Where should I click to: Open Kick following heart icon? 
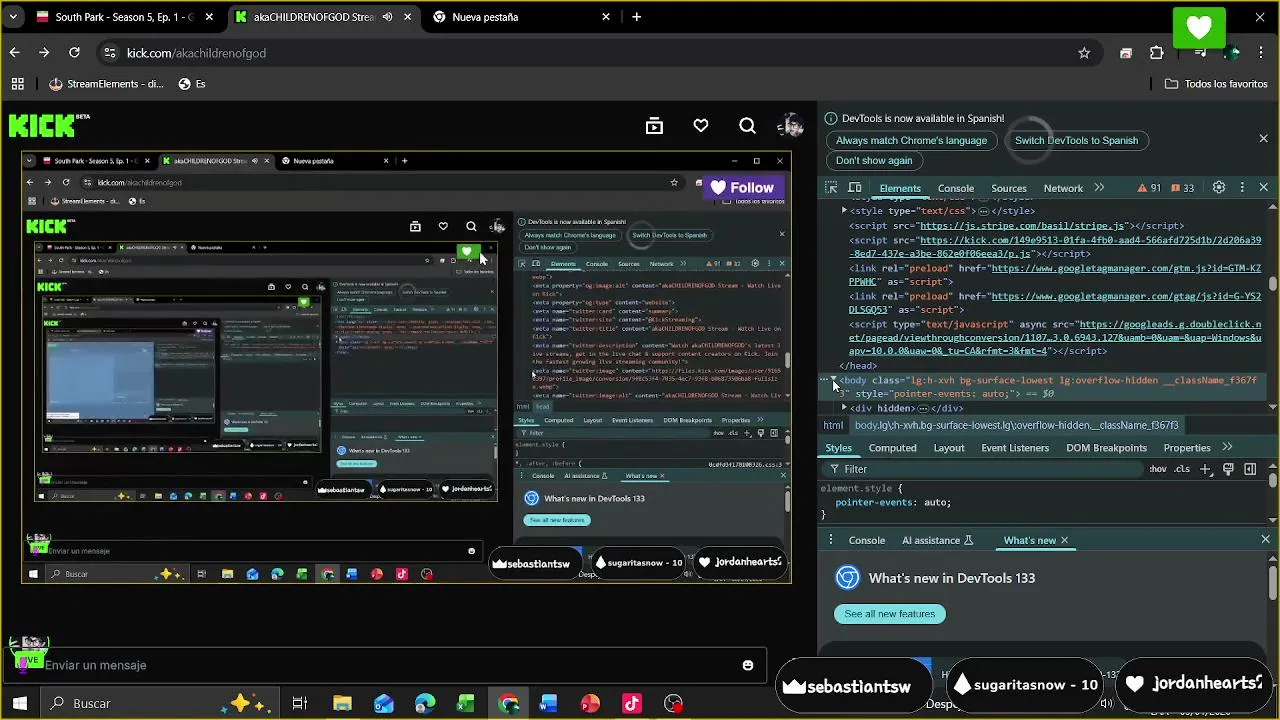pyautogui.click(x=701, y=126)
